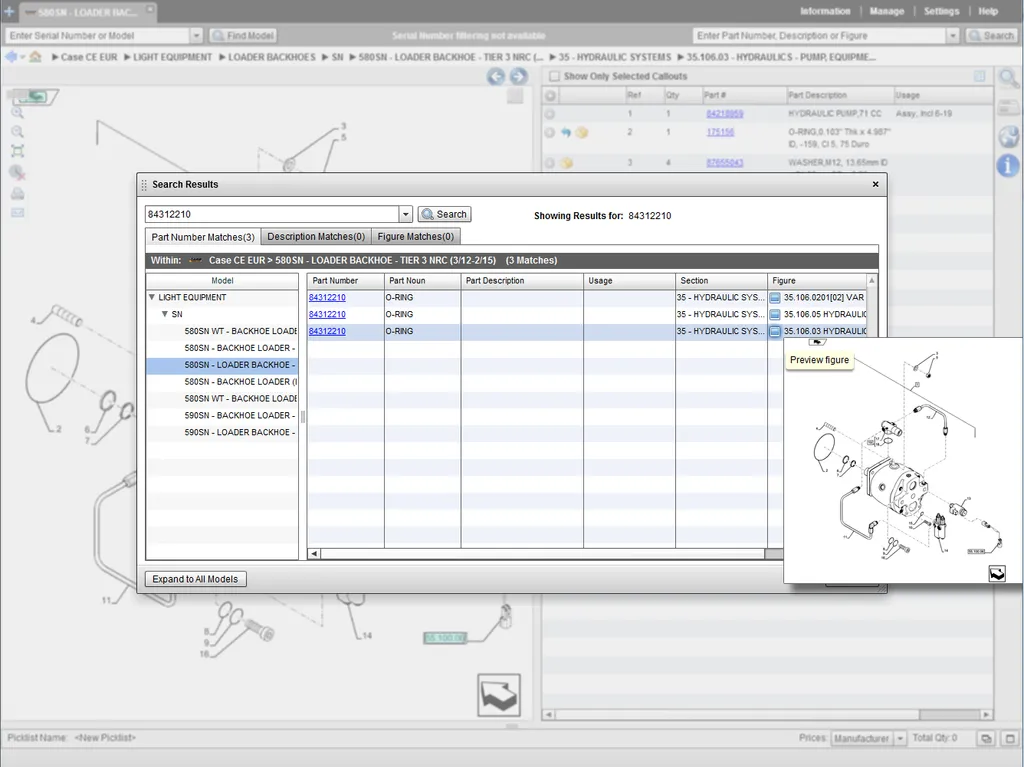Click the picklist window icon beside Total Qty
The height and width of the screenshot is (767, 1024).
point(1010,738)
